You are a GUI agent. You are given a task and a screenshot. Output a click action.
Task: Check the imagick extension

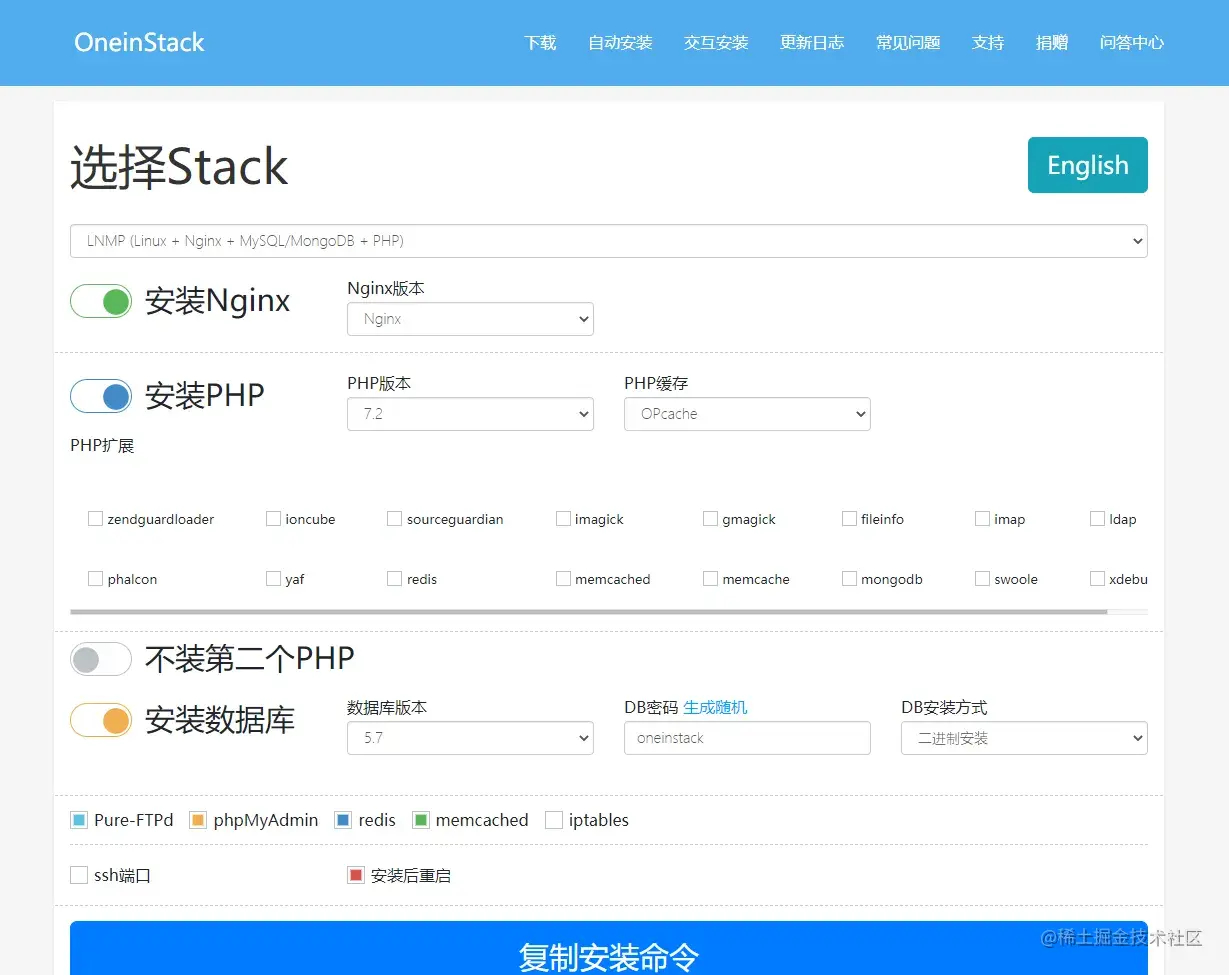(x=563, y=519)
